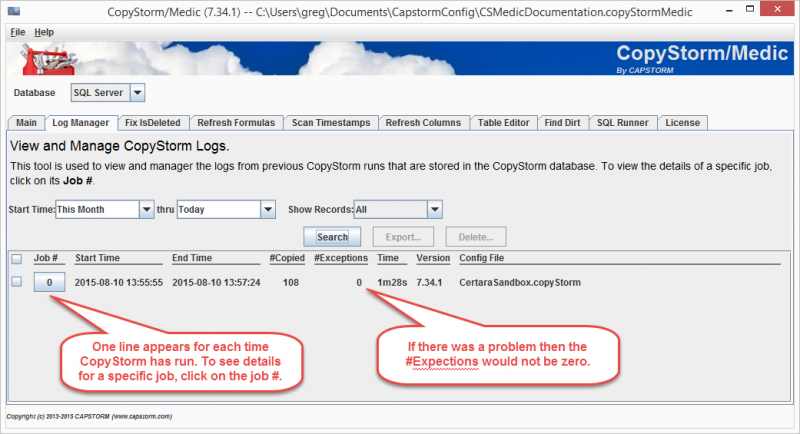Screen dimensions: 800x434
Task: Tick the select-all checkbox in table header
Action: tap(17, 259)
